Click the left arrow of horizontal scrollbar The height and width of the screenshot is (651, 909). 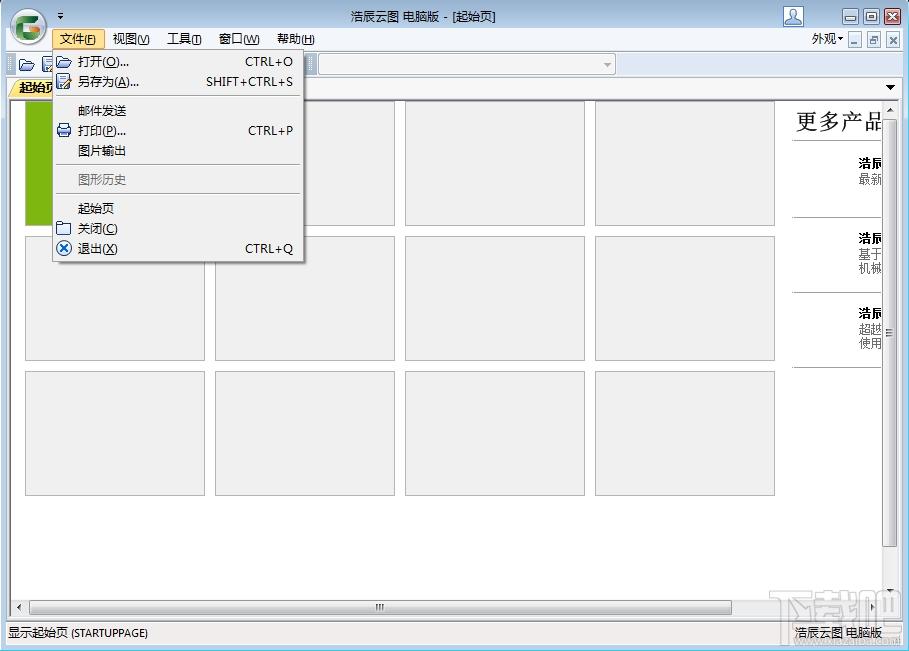19,608
